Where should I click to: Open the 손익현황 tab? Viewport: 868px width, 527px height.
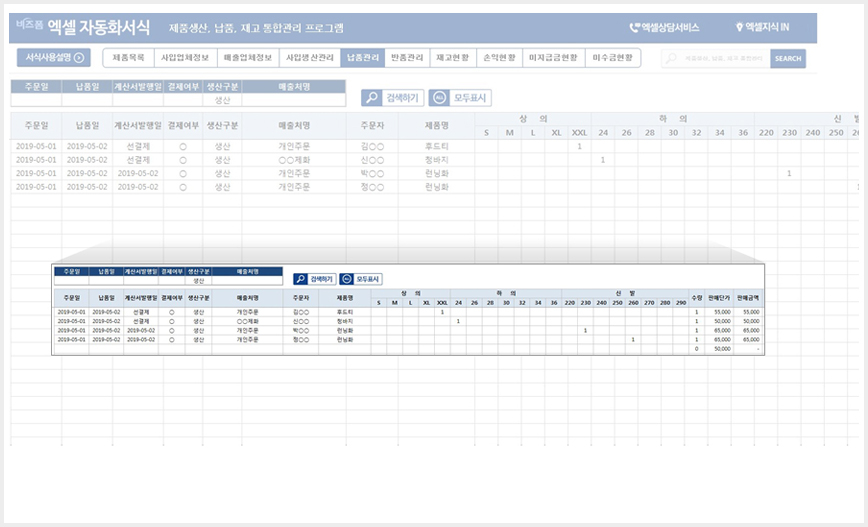click(499, 58)
